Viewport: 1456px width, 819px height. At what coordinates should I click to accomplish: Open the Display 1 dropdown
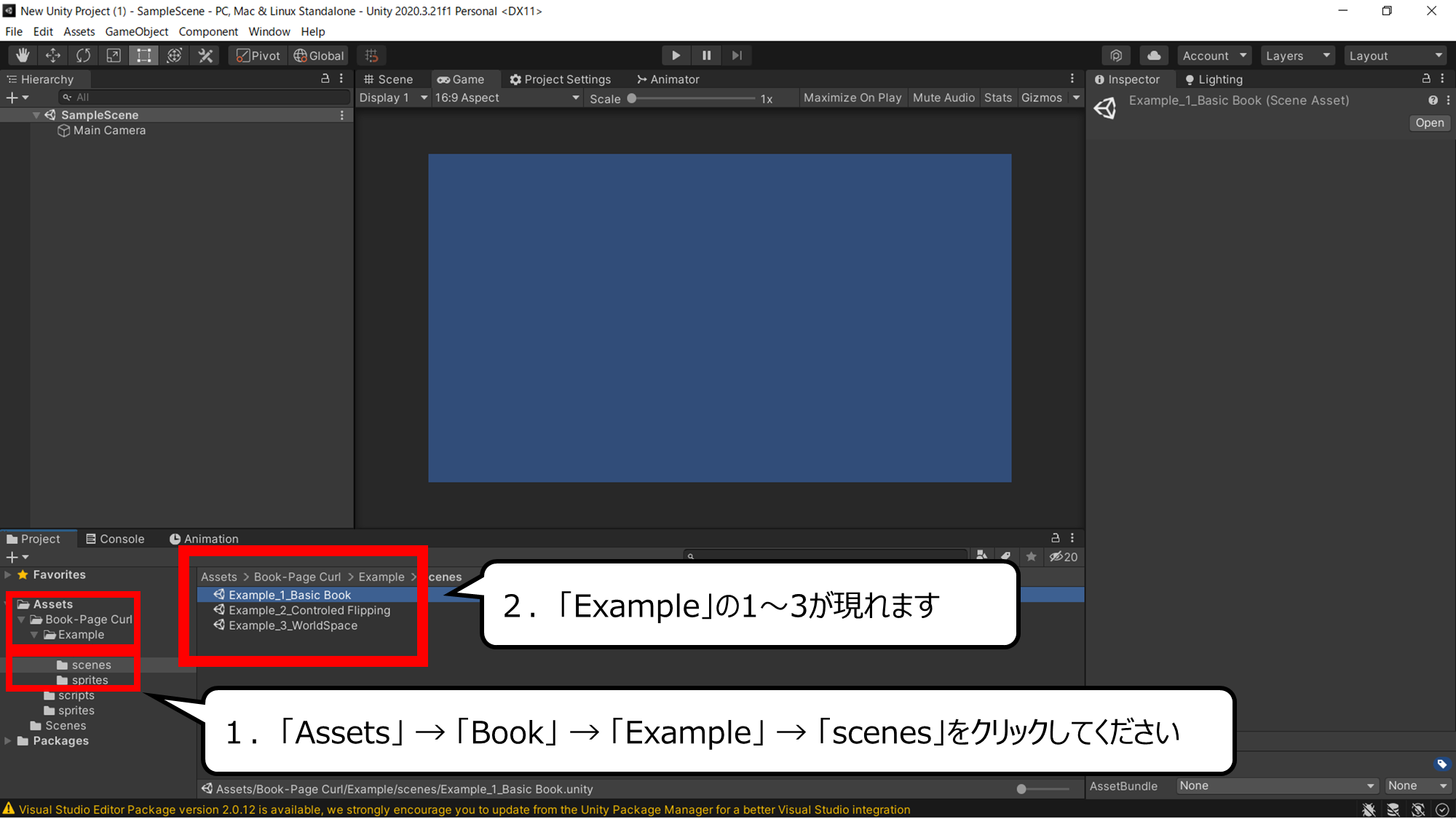393,98
